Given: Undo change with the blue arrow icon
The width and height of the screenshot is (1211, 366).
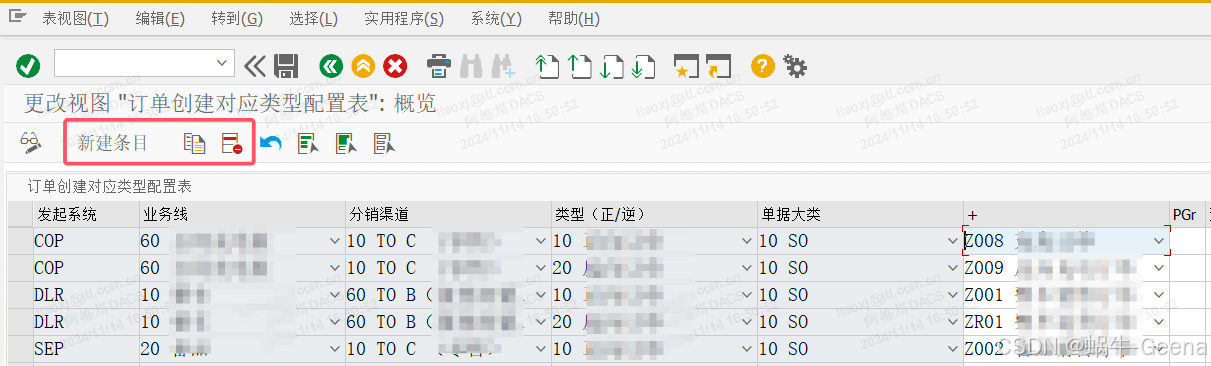Looking at the screenshot, I should pyautogui.click(x=270, y=143).
